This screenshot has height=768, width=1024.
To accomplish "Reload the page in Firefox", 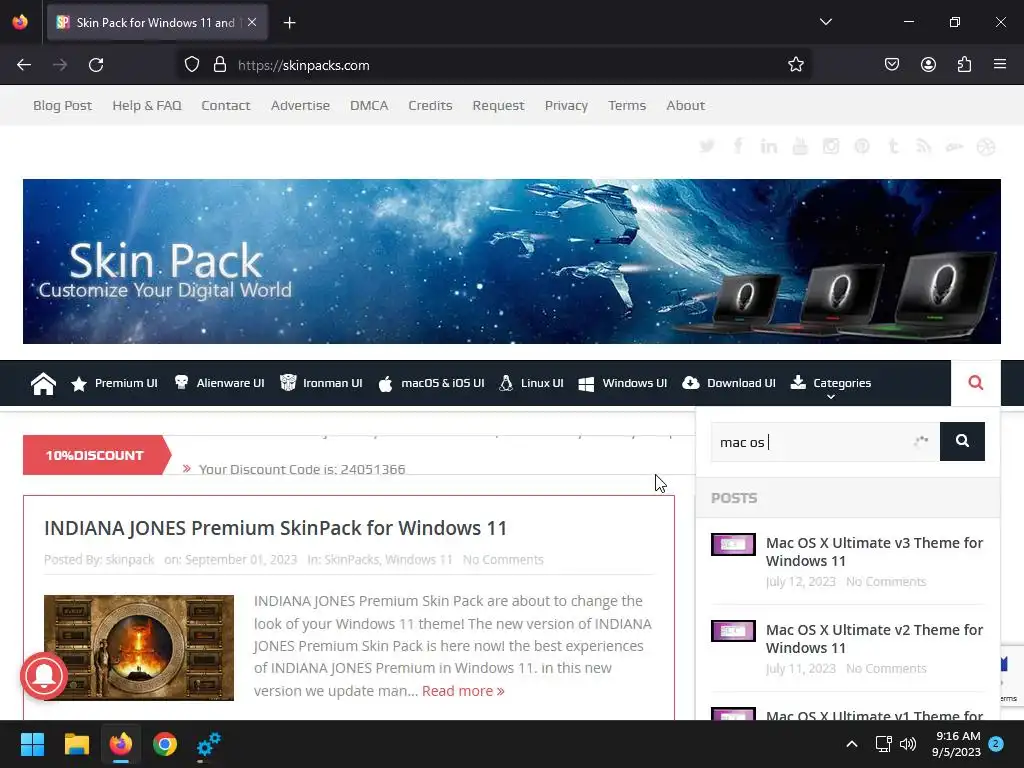I will (x=96, y=65).
